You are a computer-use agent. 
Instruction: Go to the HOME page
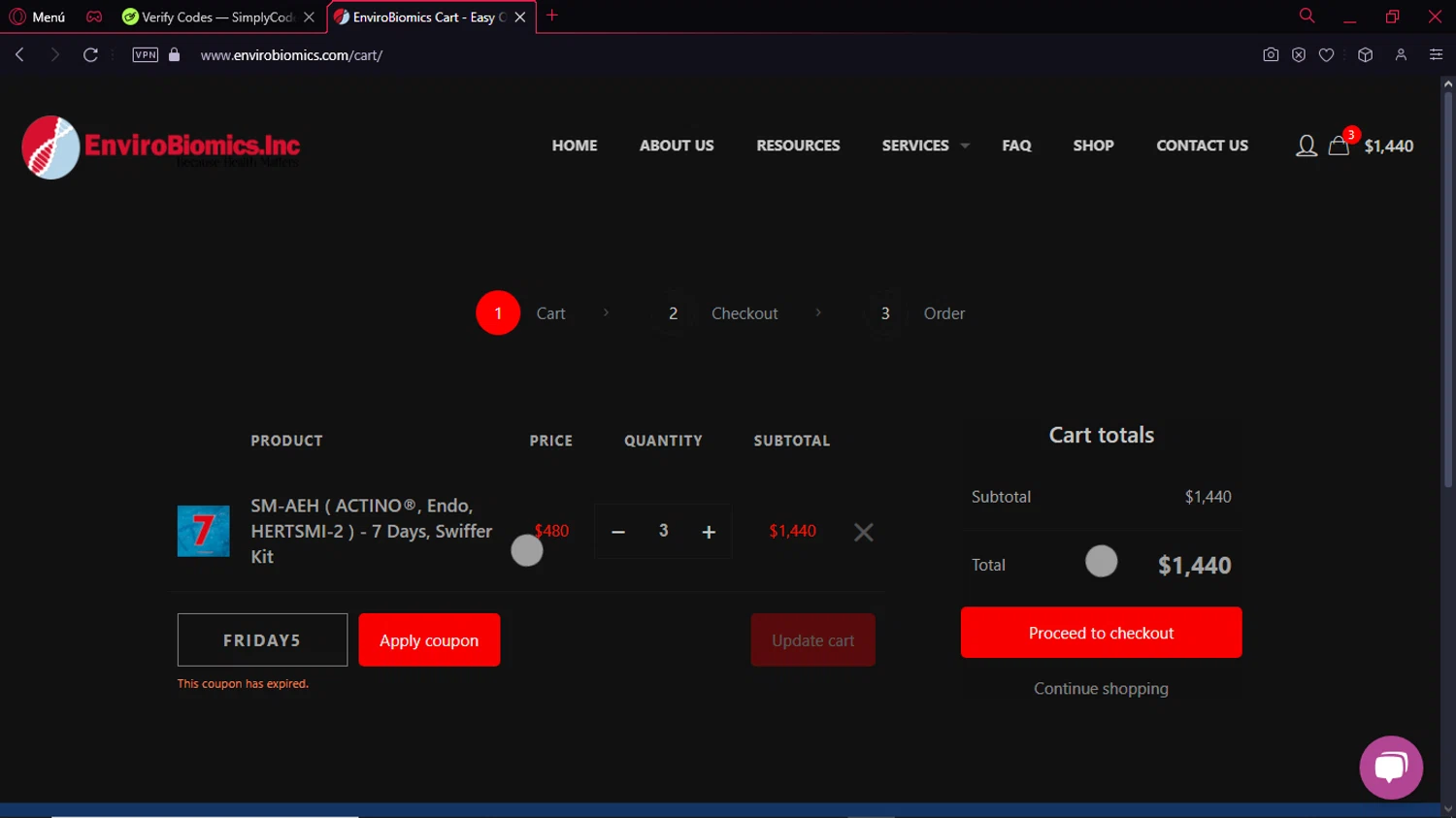pos(575,146)
